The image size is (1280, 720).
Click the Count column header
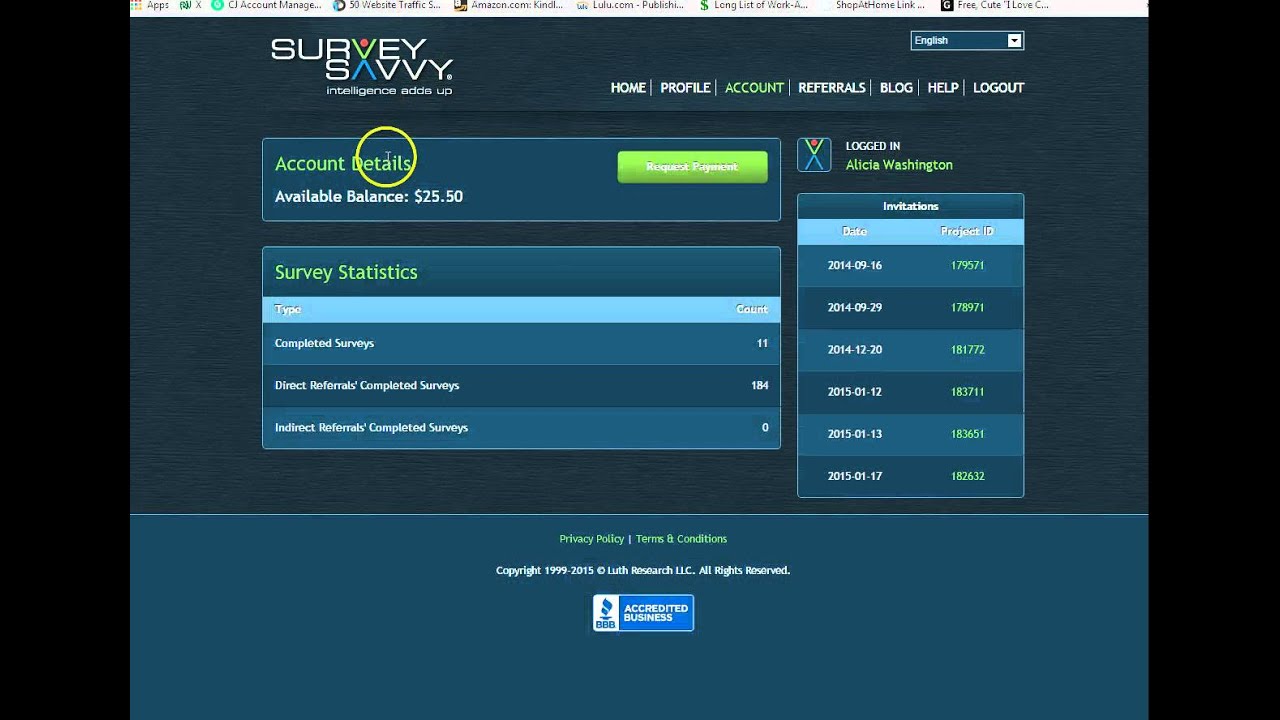click(752, 309)
